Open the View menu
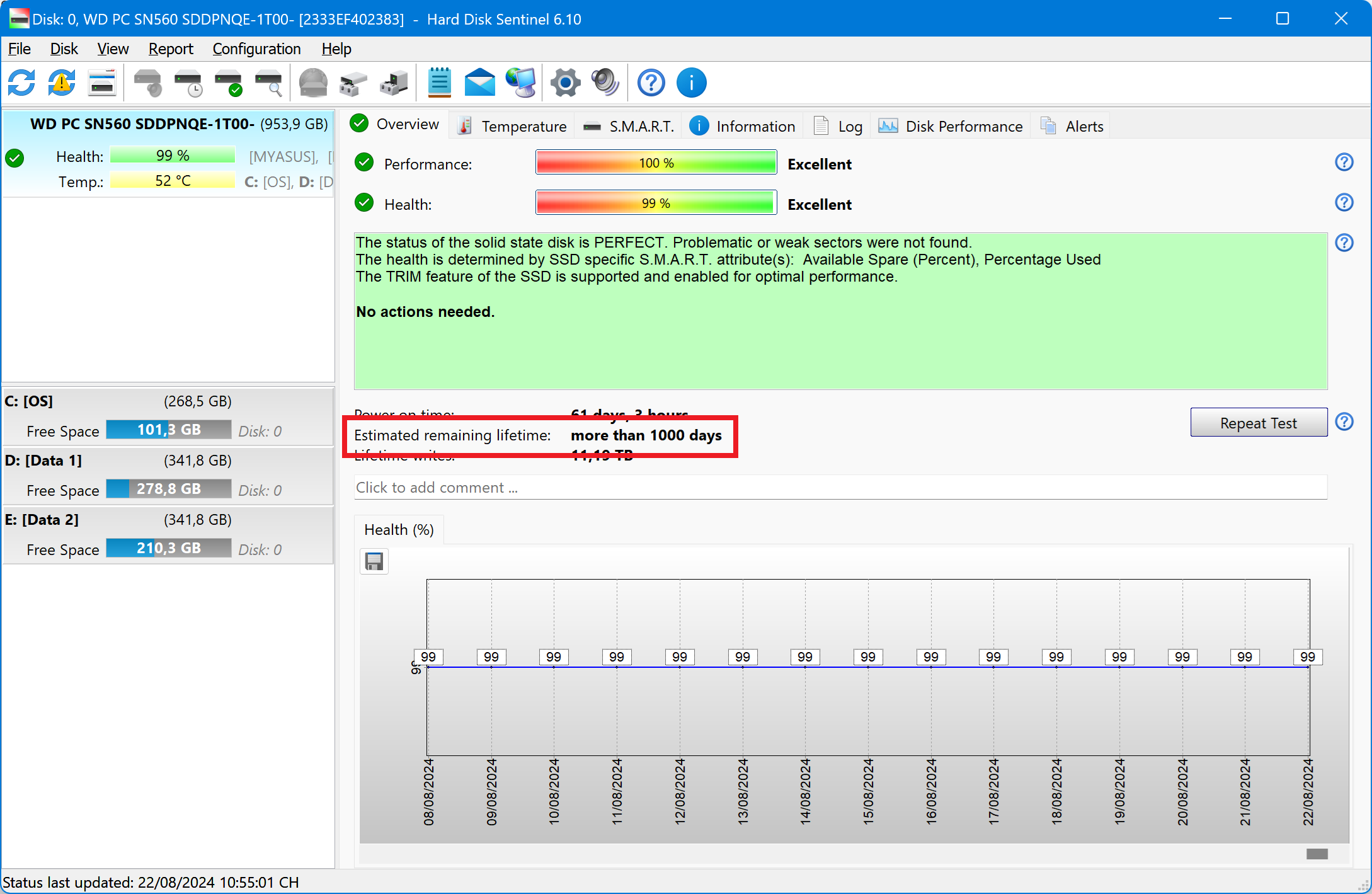 coord(113,49)
